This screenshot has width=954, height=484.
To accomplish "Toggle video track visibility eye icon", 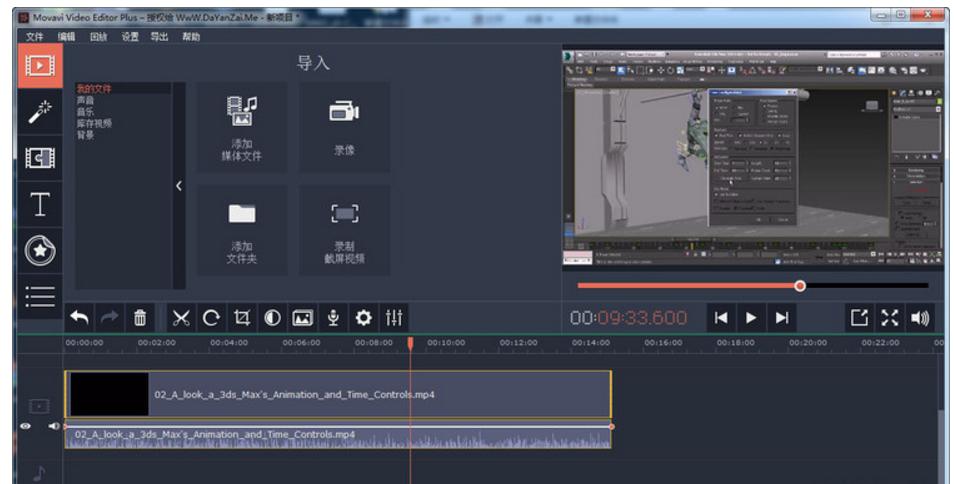I will pyautogui.click(x=26, y=426).
